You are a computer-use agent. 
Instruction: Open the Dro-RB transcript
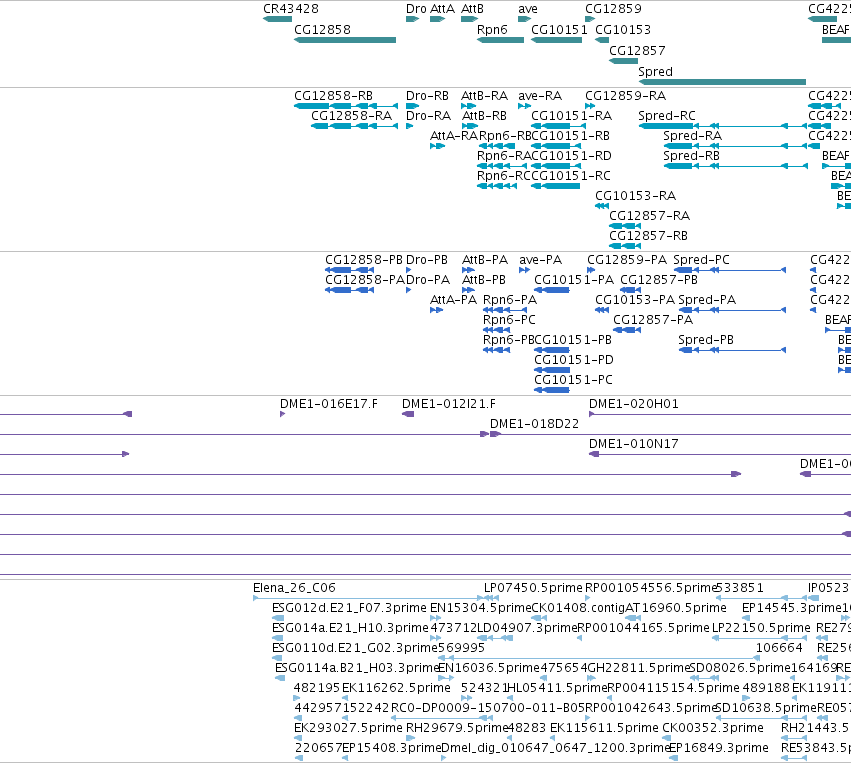(x=412, y=106)
